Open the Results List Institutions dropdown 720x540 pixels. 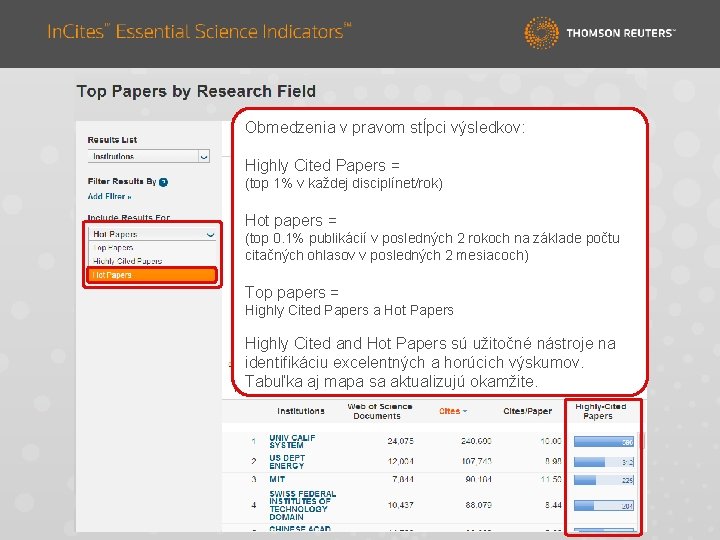[149, 156]
